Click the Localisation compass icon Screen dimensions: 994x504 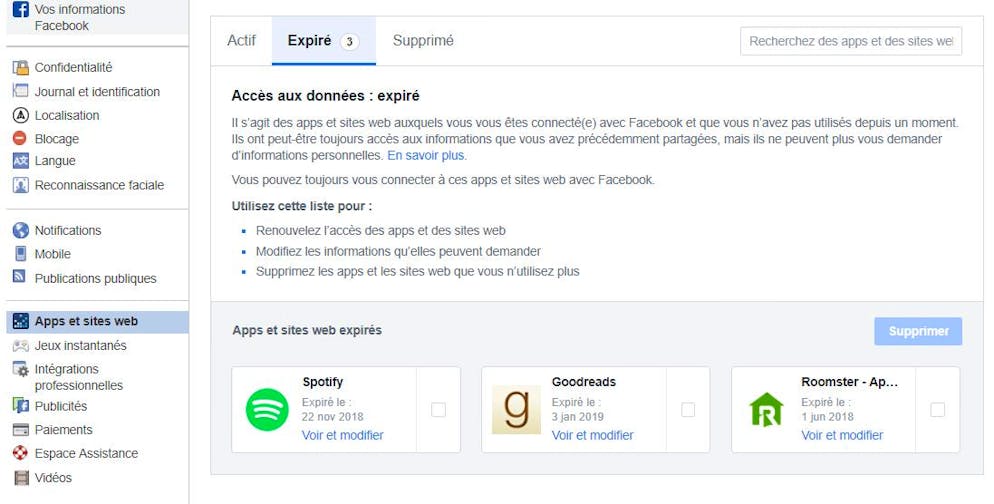coord(21,115)
